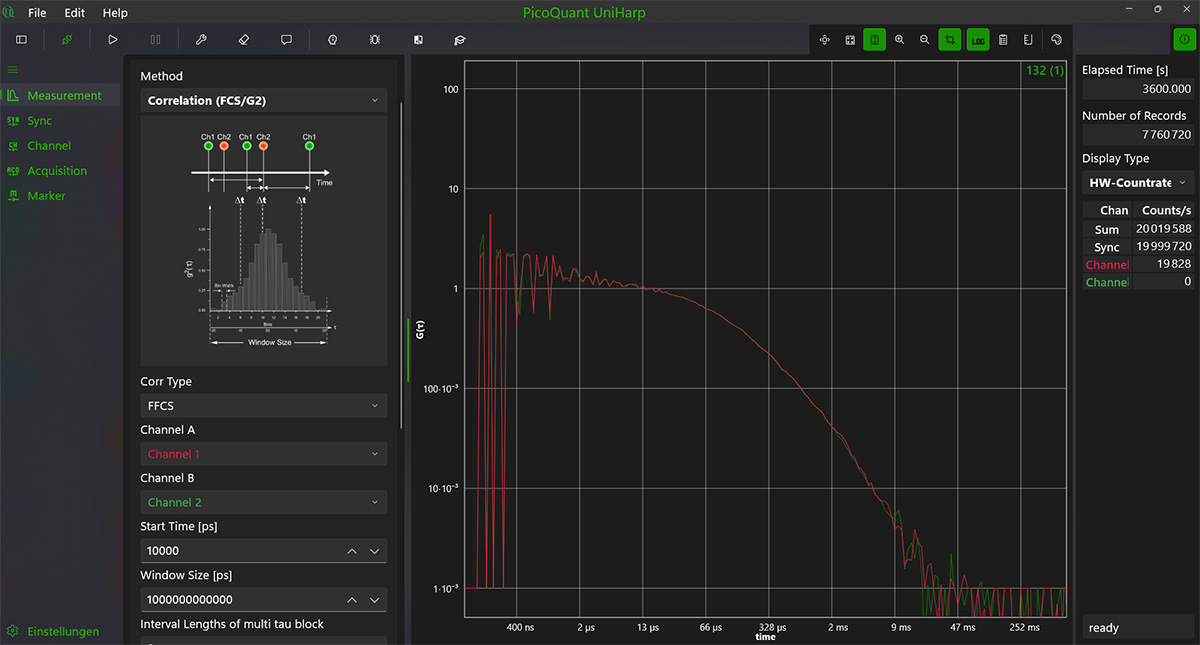This screenshot has height=645, width=1200.
Task: Select the Sum row in countrate table
Action: click(1138, 229)
